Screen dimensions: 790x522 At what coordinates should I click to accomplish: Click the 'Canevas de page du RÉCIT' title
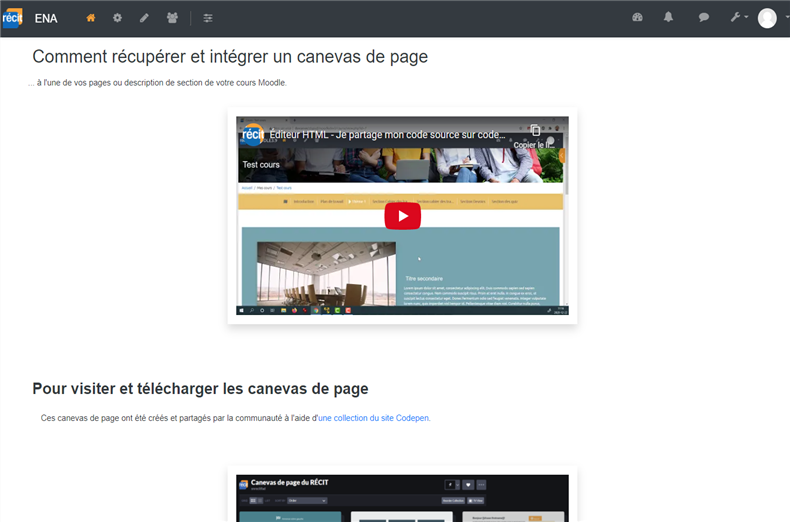point(289,483)
